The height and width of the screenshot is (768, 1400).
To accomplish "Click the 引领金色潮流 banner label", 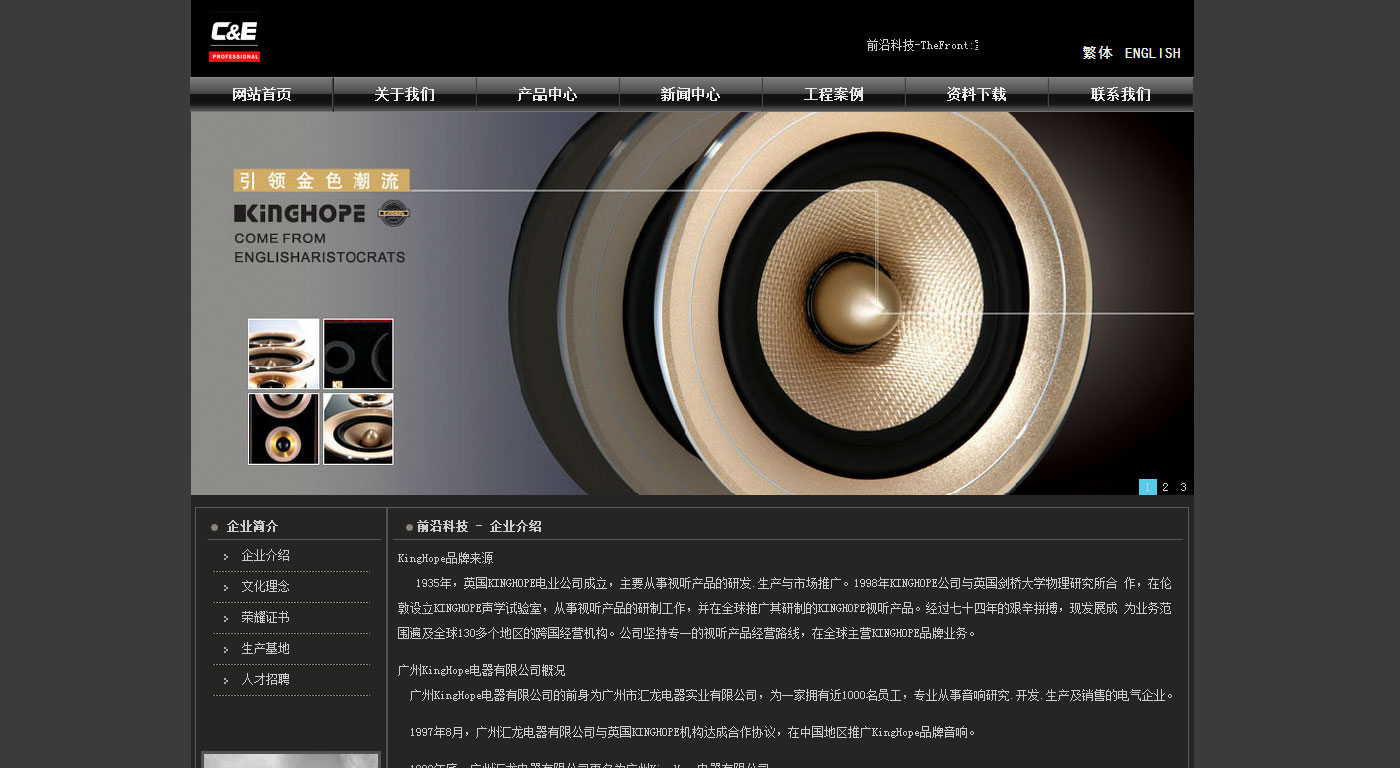I will pos(322,180).
